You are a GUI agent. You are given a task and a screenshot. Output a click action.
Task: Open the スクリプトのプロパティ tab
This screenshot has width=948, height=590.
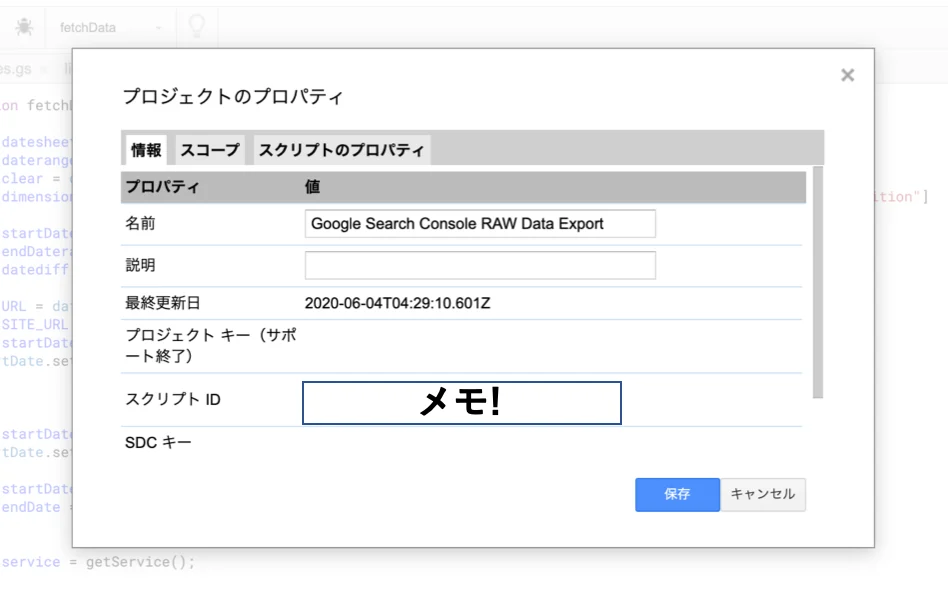coord(342,150)
